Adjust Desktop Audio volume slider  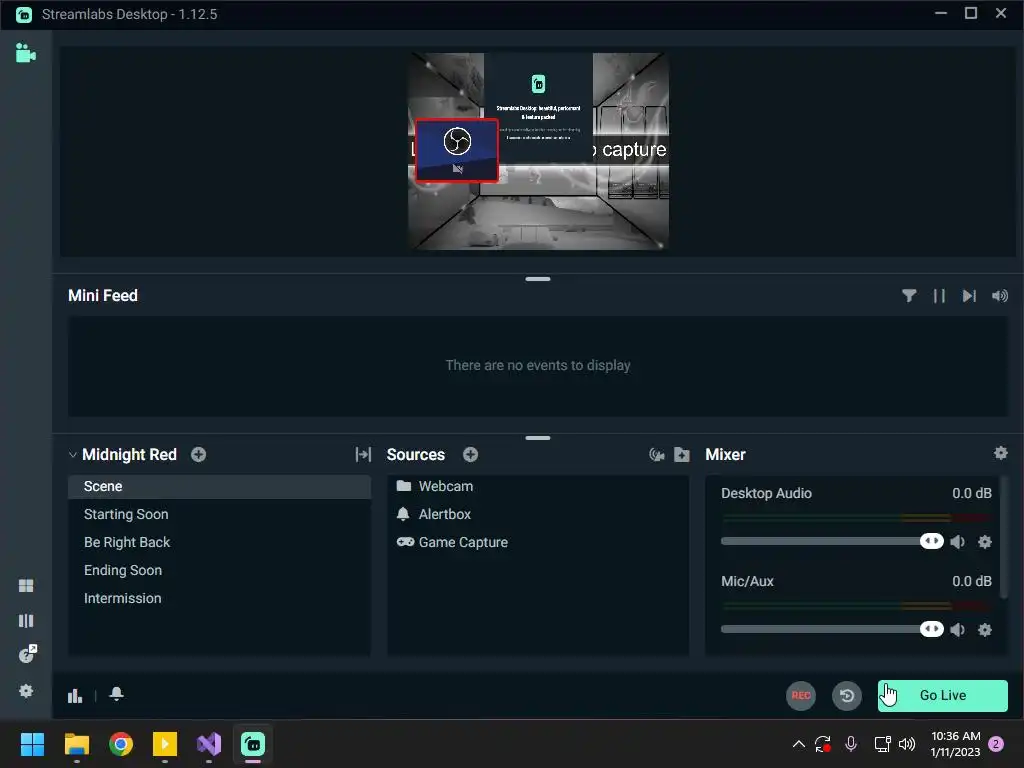[x=832, y=541]
